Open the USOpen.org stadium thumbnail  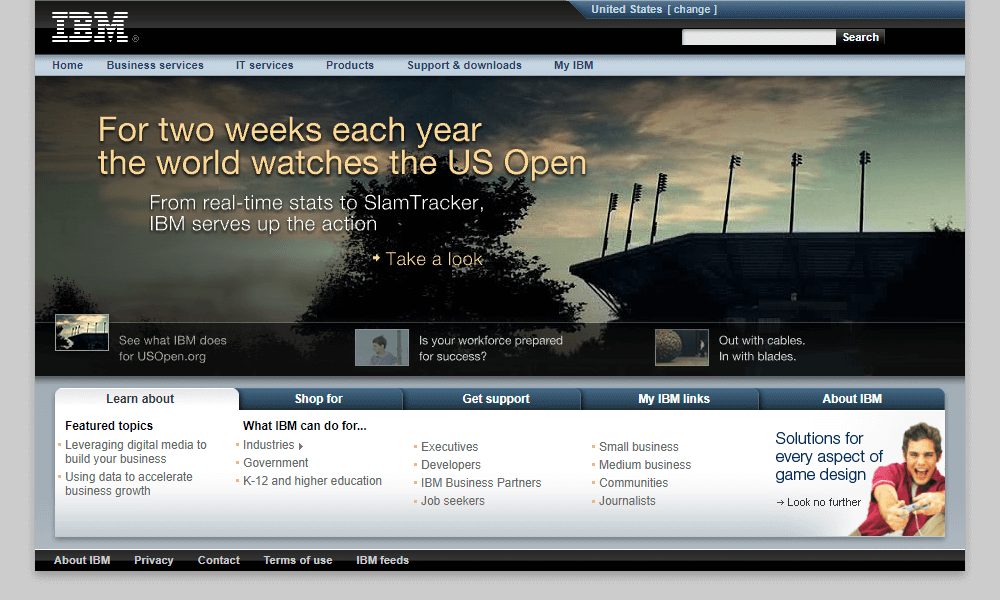click(x=82, y=332)
